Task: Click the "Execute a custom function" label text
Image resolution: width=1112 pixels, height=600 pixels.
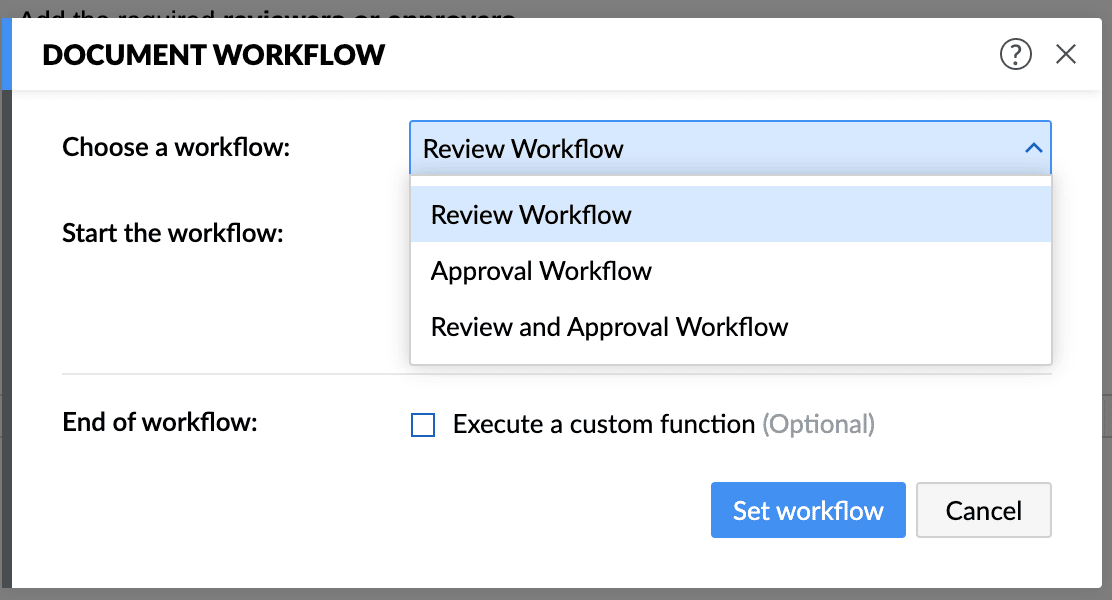Action: 603,425
